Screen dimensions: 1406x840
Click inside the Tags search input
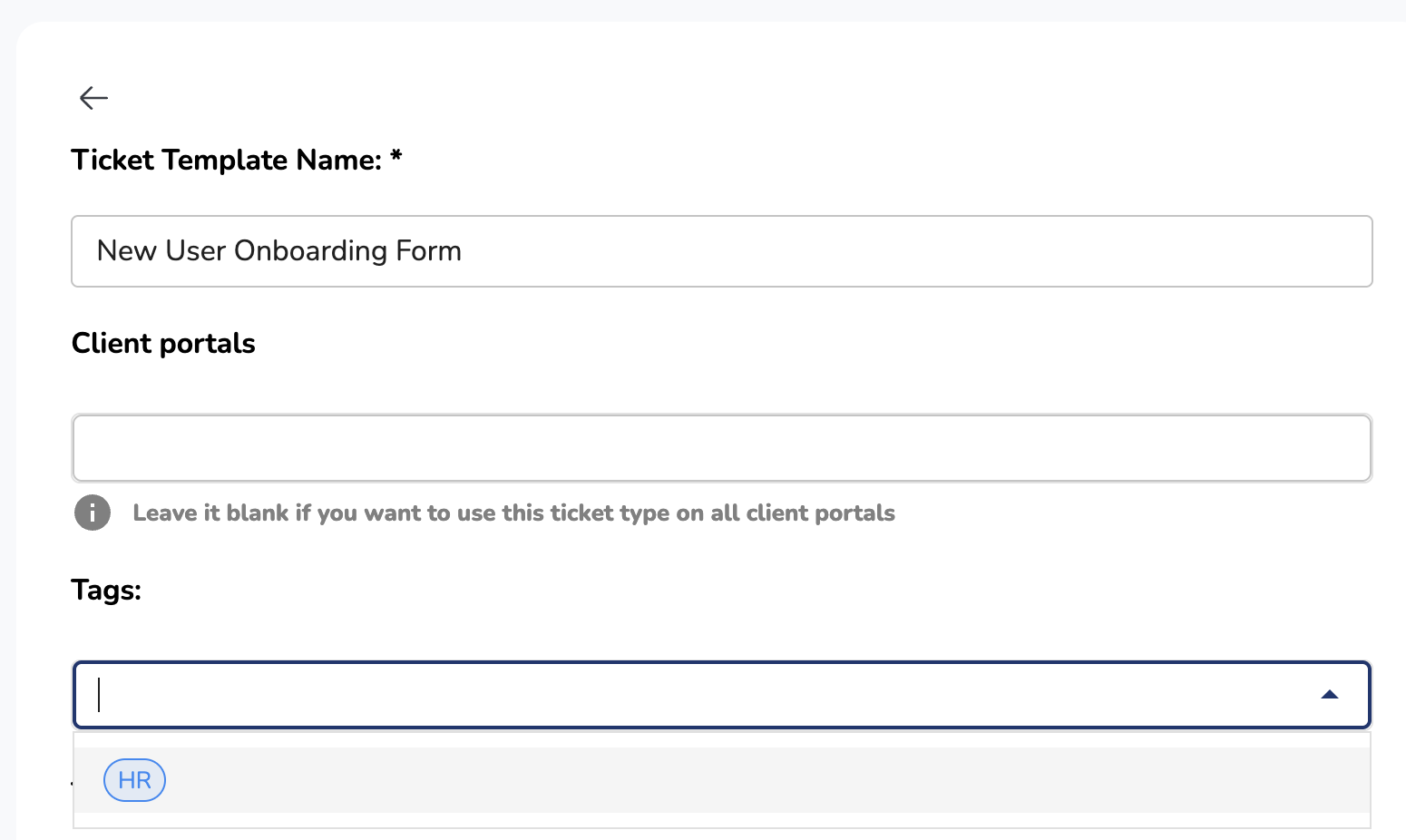click(x=635, y=695)
